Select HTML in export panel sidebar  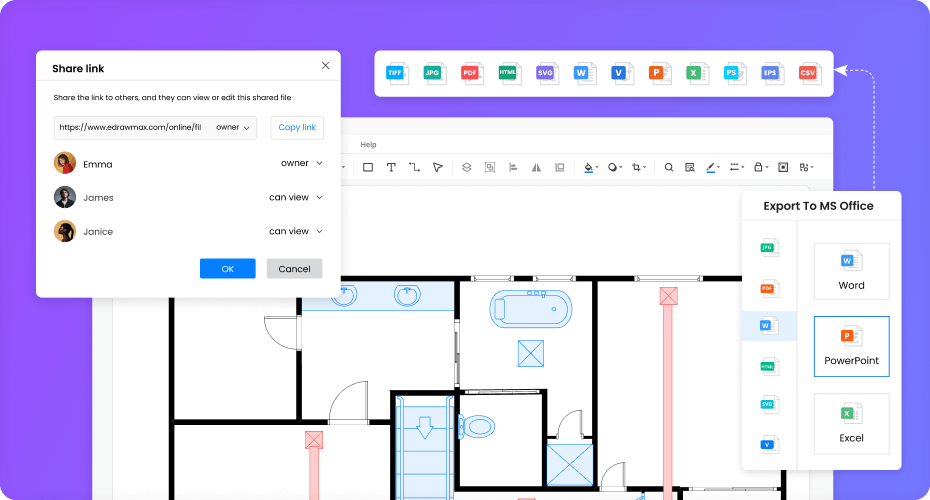point(769,367)
